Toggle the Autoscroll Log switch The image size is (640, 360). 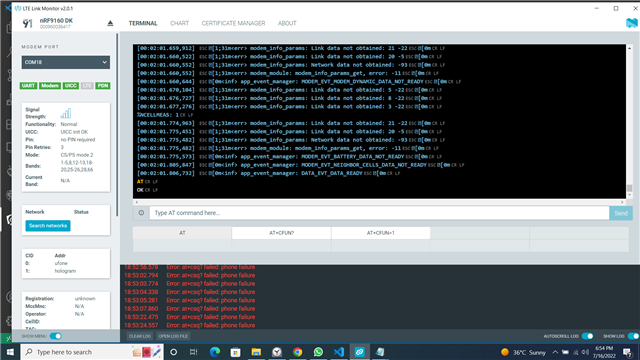(587, 336)
